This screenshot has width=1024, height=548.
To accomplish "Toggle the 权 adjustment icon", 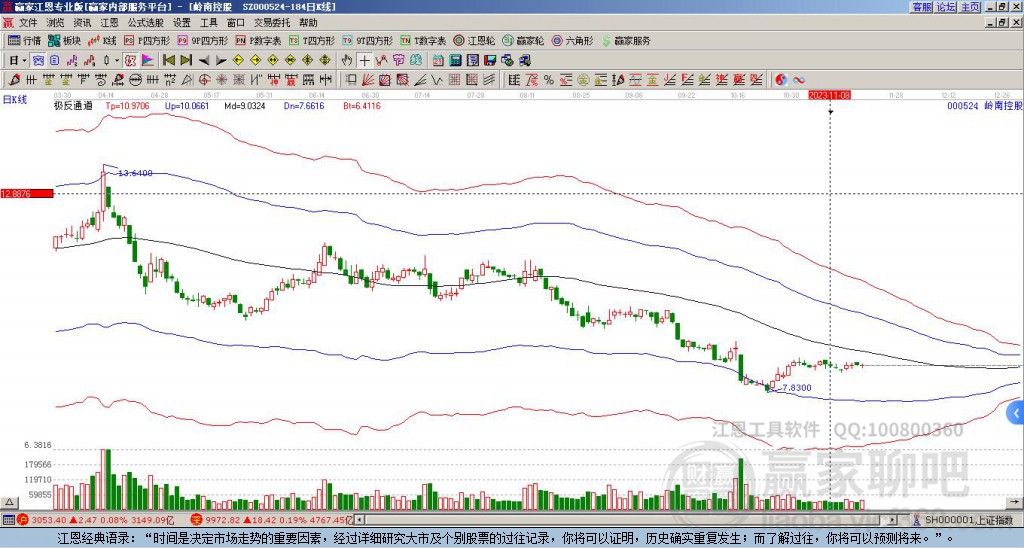I will 130,60.
